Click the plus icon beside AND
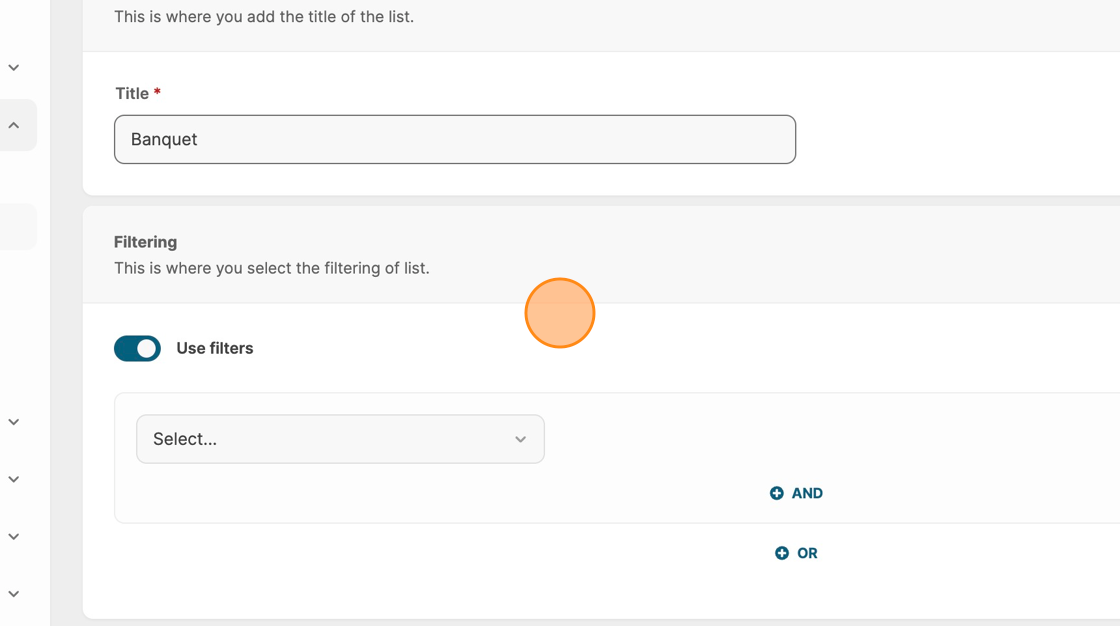 pos(777,493)
